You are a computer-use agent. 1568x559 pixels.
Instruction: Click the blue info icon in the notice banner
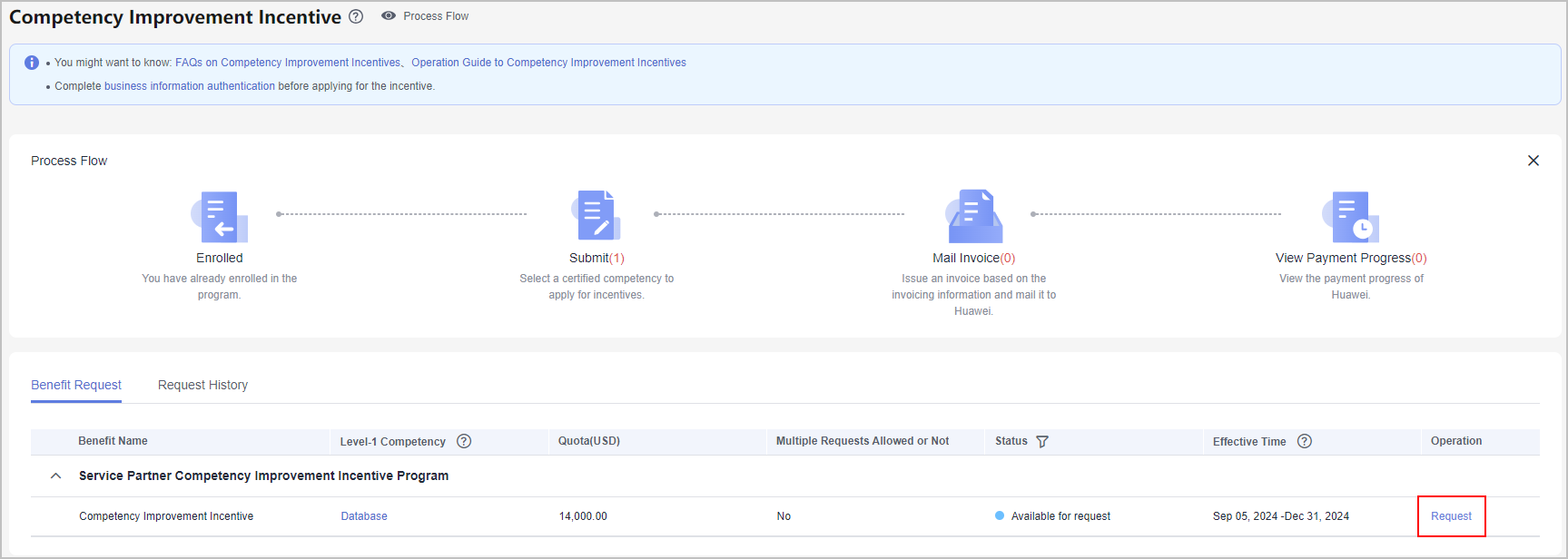pos(32,63)
